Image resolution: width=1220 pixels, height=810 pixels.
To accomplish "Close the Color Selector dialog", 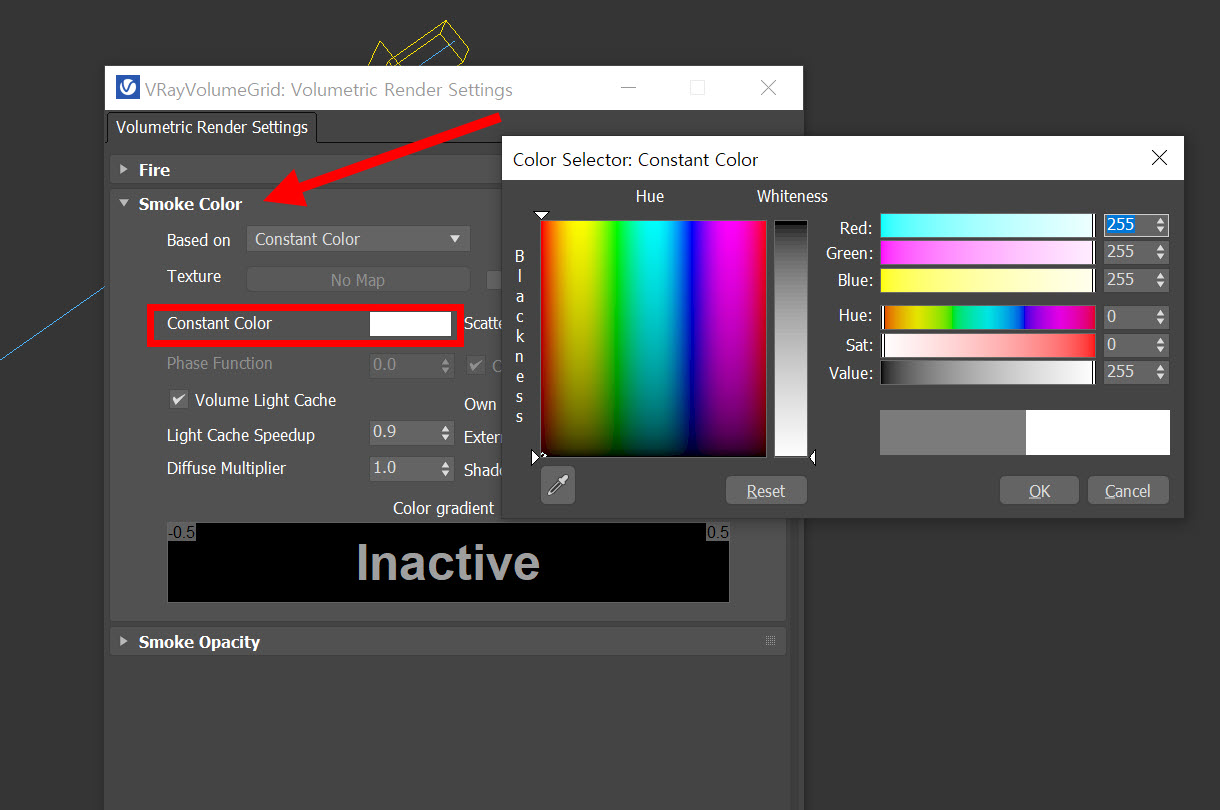I will point(1159,158).
